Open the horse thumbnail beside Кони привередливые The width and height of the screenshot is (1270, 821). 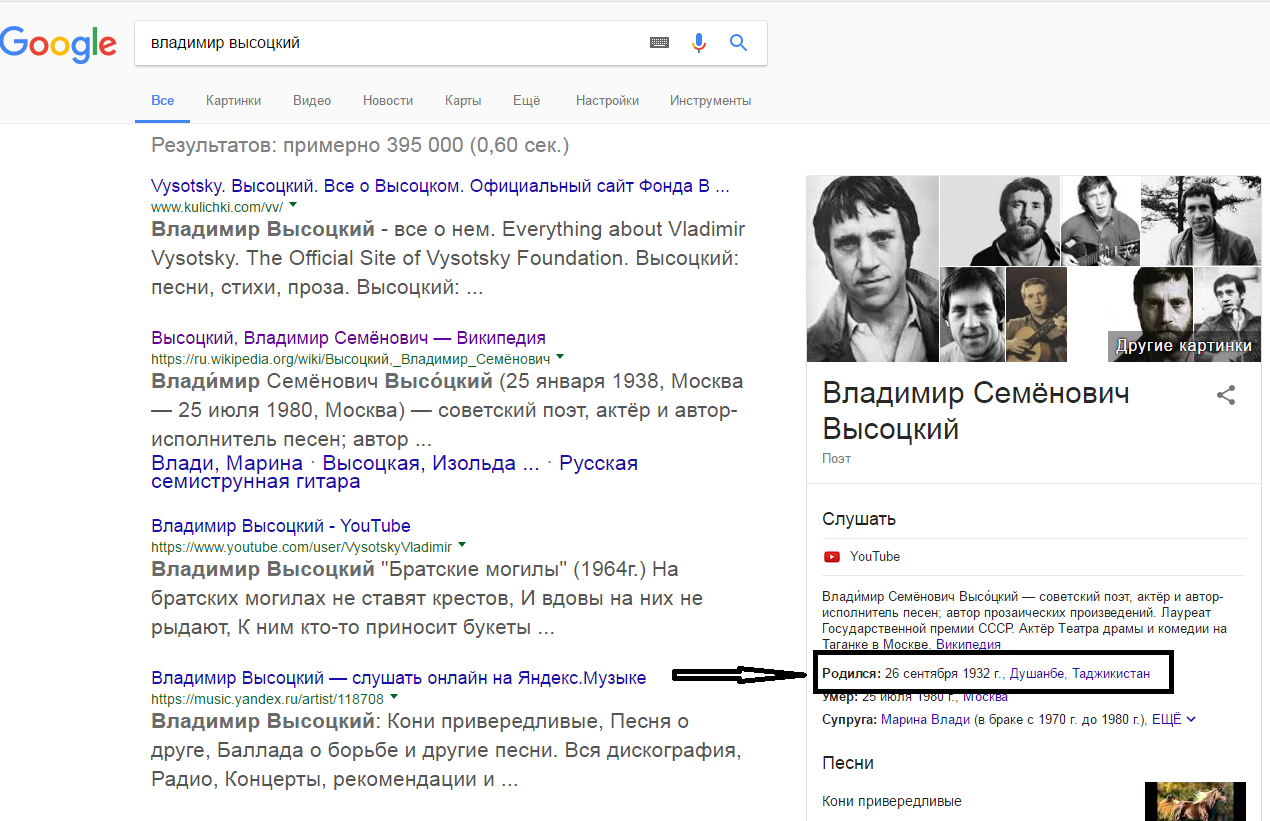coord(1195,801)
